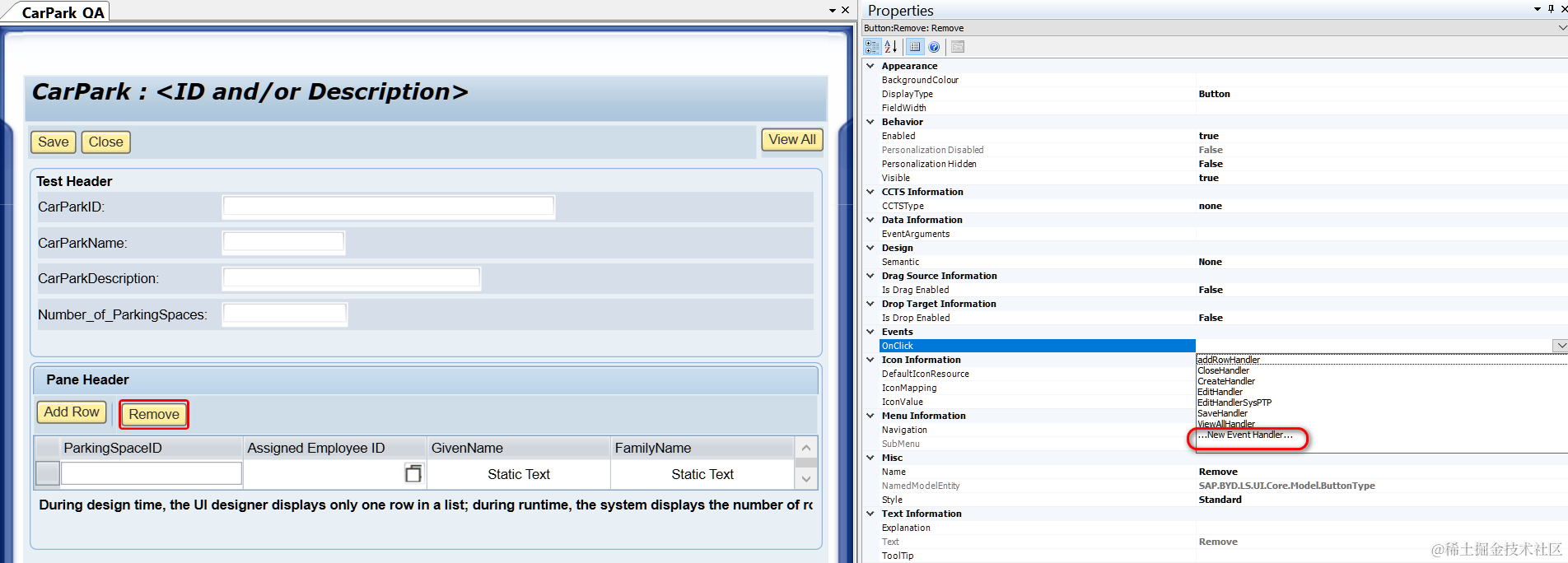Choose SaveHandler from the handler list
The height and width of the screenshot is (563, 1568).
1222,413
